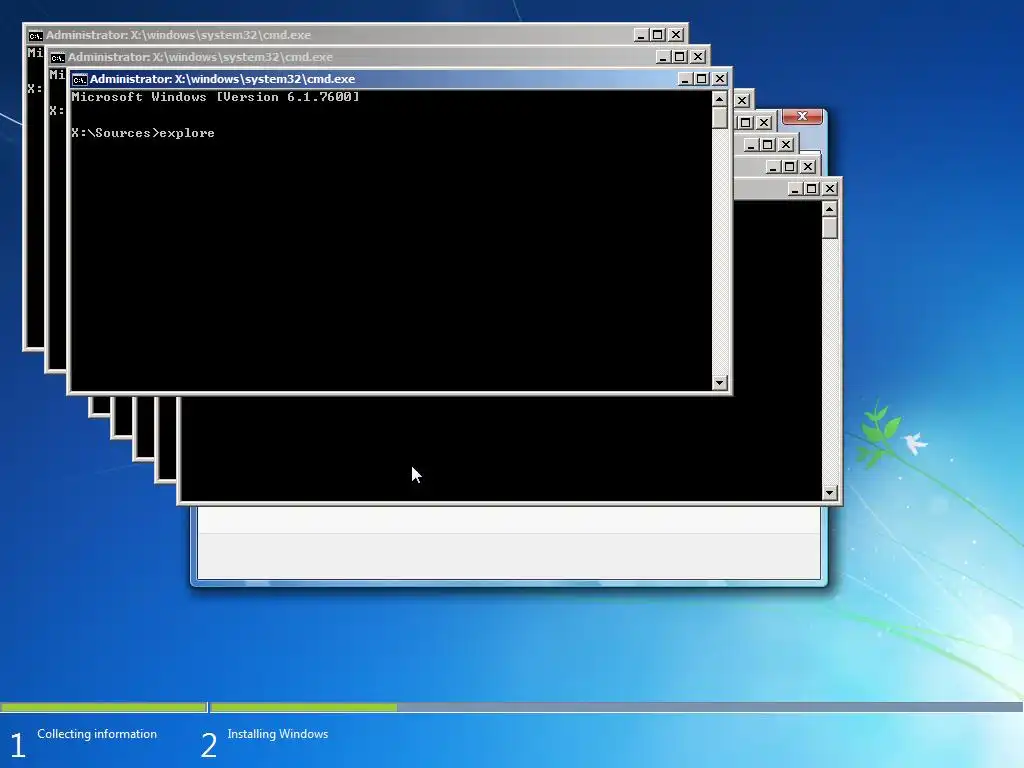
Task: Click the 'Collecting information' step label
Action: (x=97, y=734)
